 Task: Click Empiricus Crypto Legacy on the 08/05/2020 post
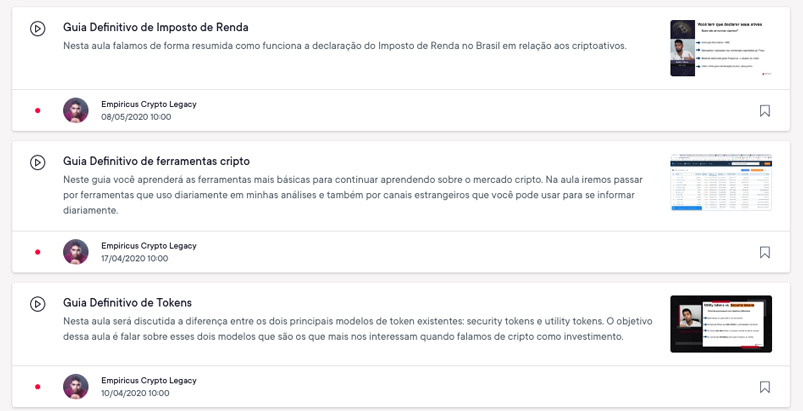[148, 104]
